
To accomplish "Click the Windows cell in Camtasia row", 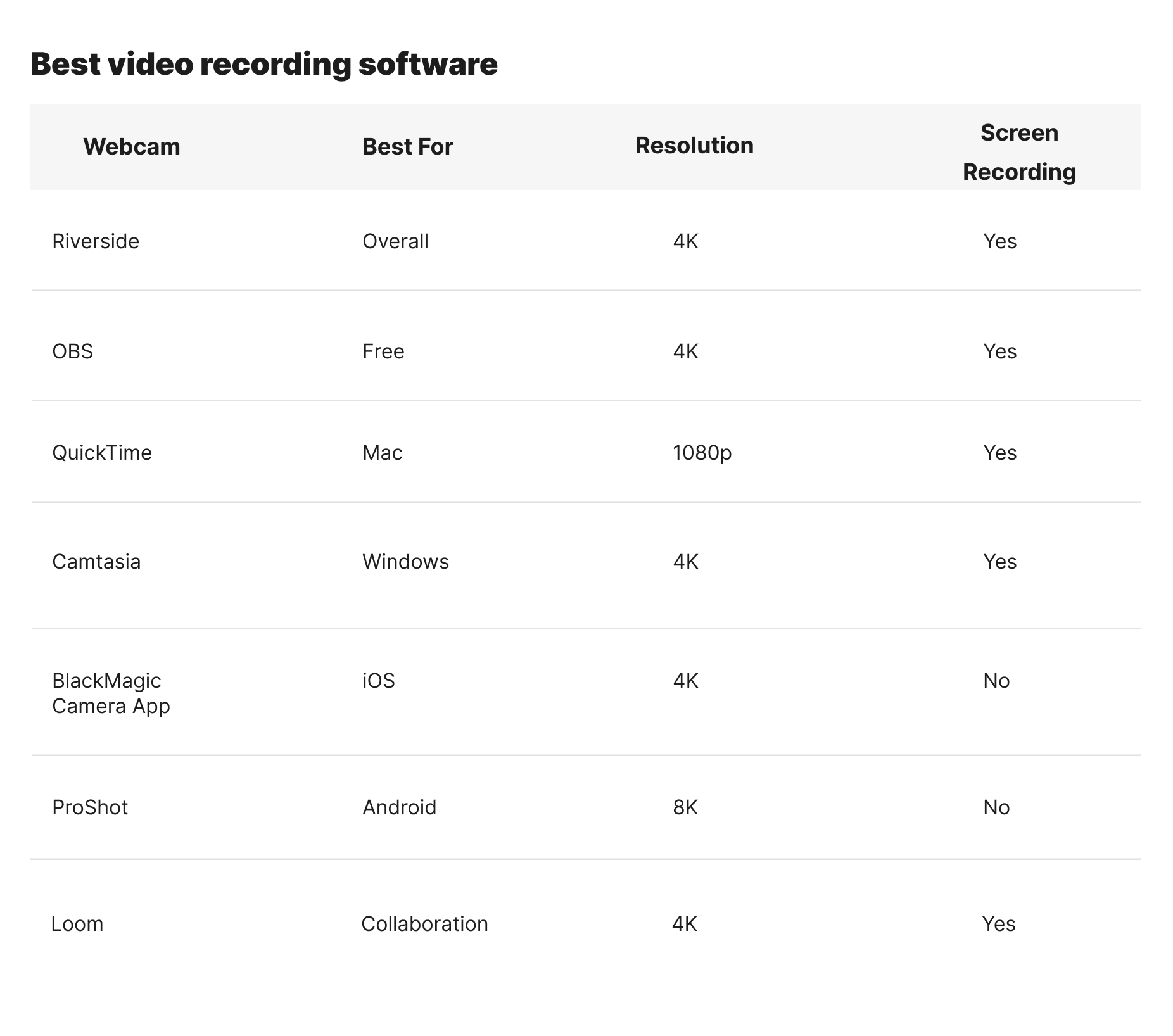I will point(405,562).
